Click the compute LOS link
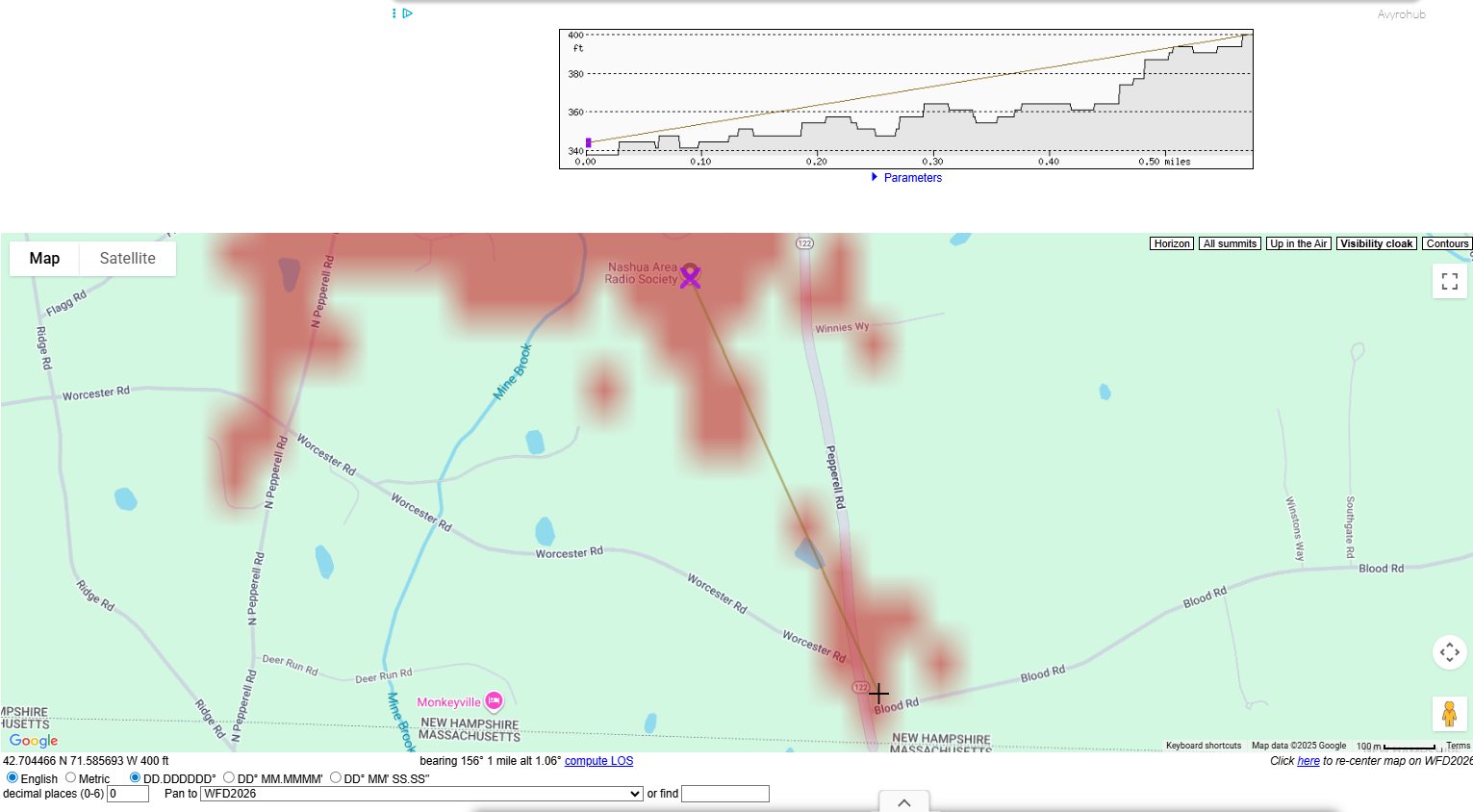Image resolution: width=1473 pixels, height=812 pixels. point(598,761)
